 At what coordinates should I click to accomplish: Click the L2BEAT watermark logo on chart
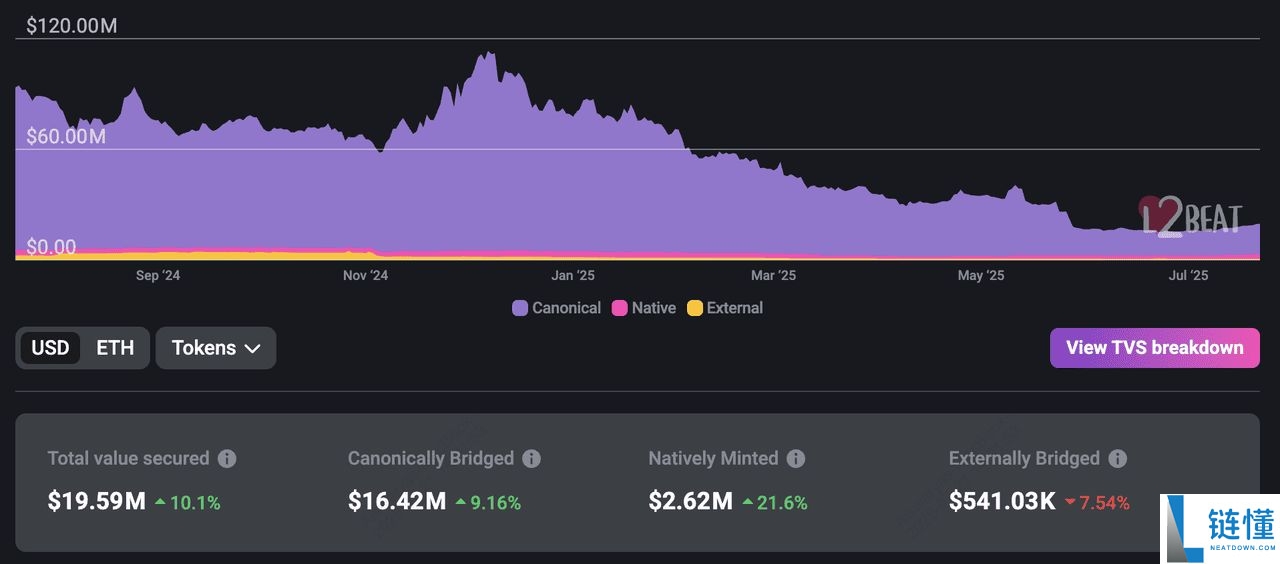point(1190,216)
